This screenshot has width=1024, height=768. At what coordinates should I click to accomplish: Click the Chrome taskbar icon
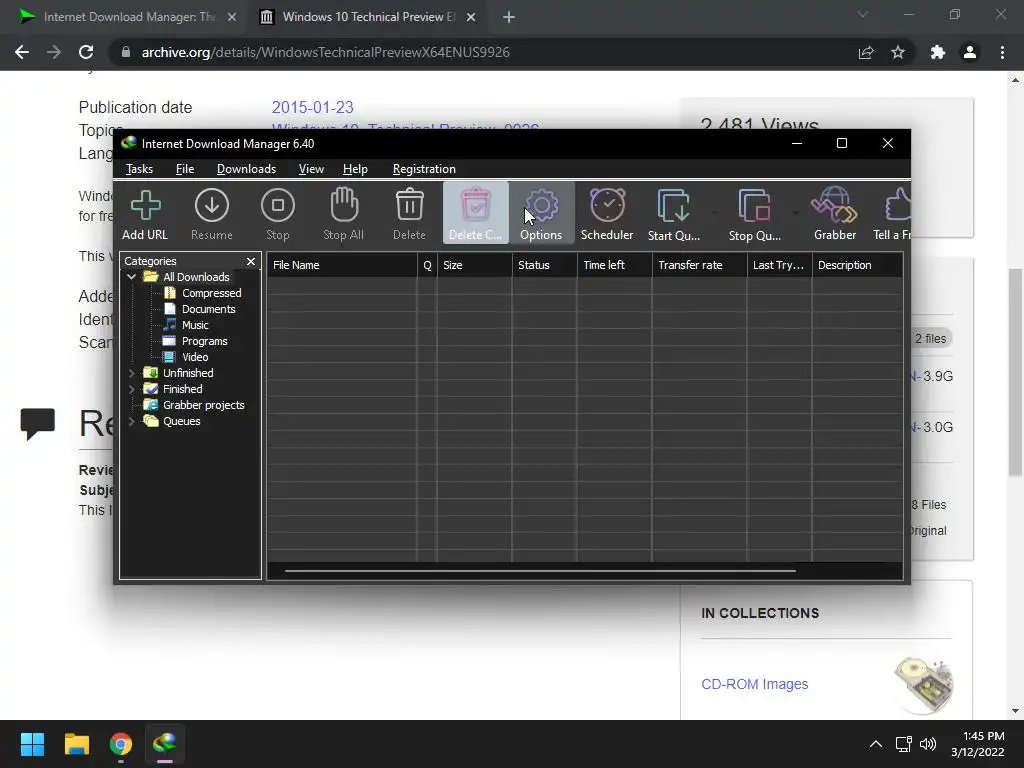coord(121,744)
